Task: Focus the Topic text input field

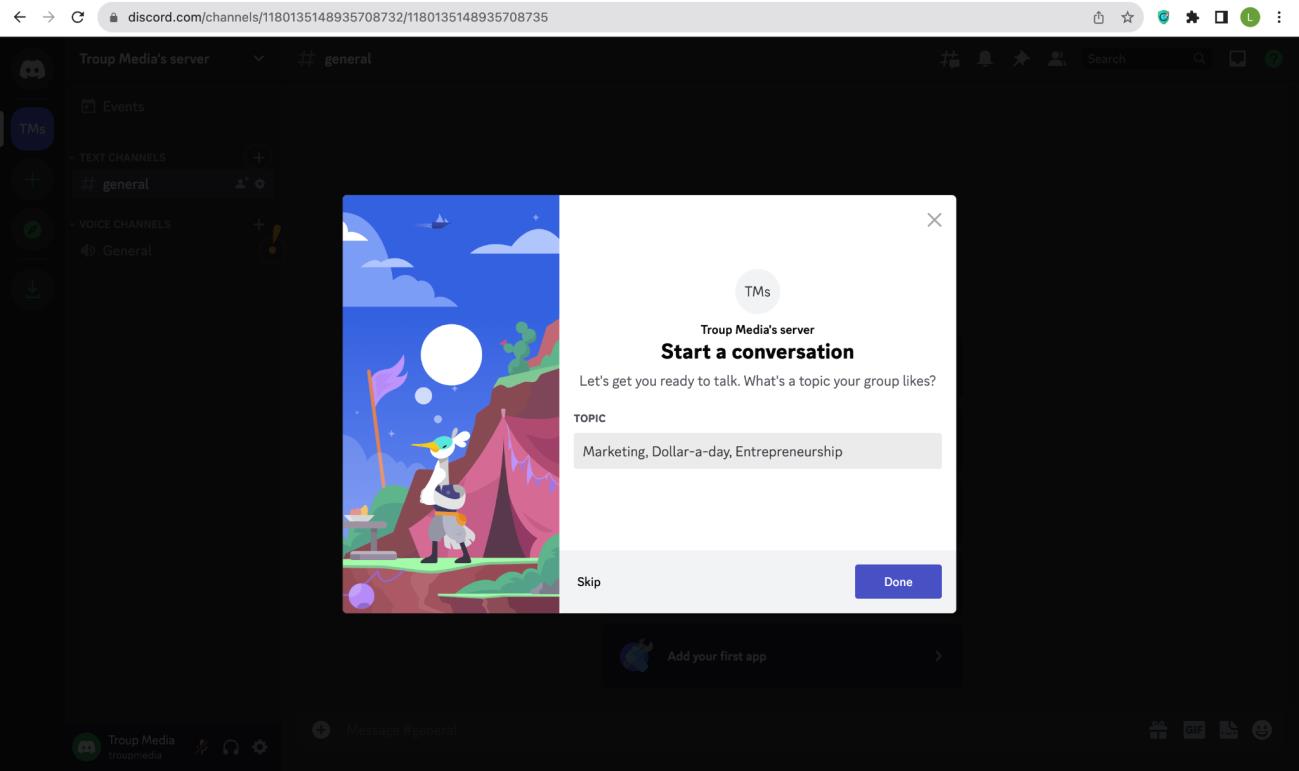Action: [x=757, y=451]
